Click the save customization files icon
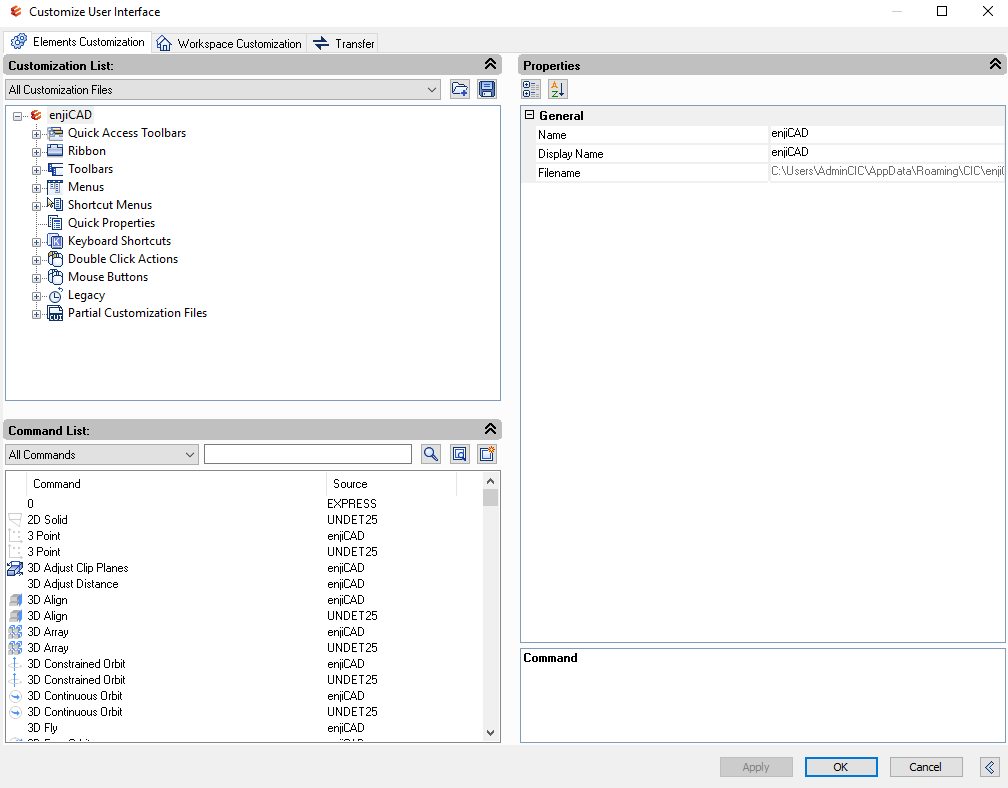 pyautogui.click(x=487, y=89)
